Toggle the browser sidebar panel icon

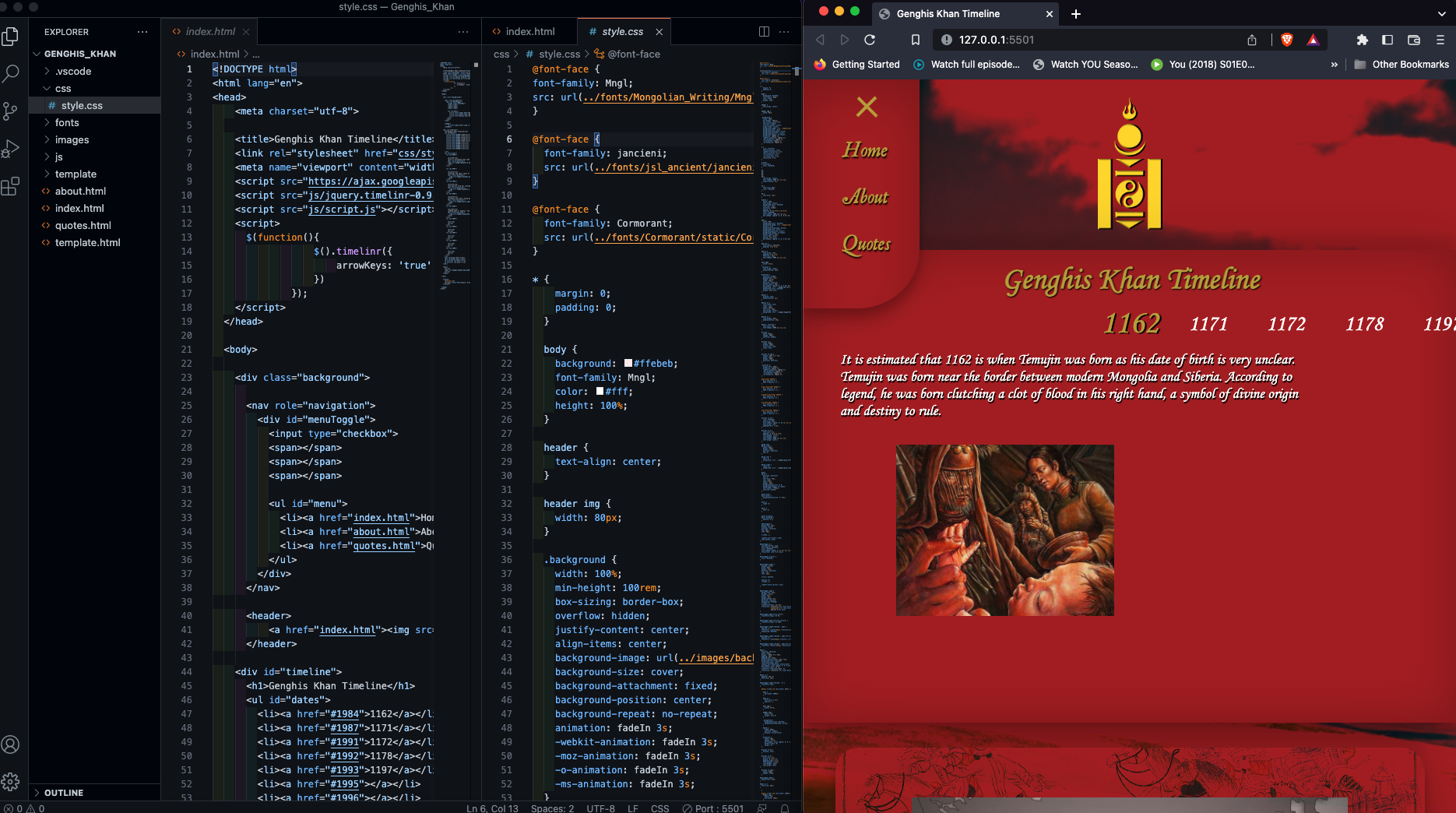click(1387, 40)
